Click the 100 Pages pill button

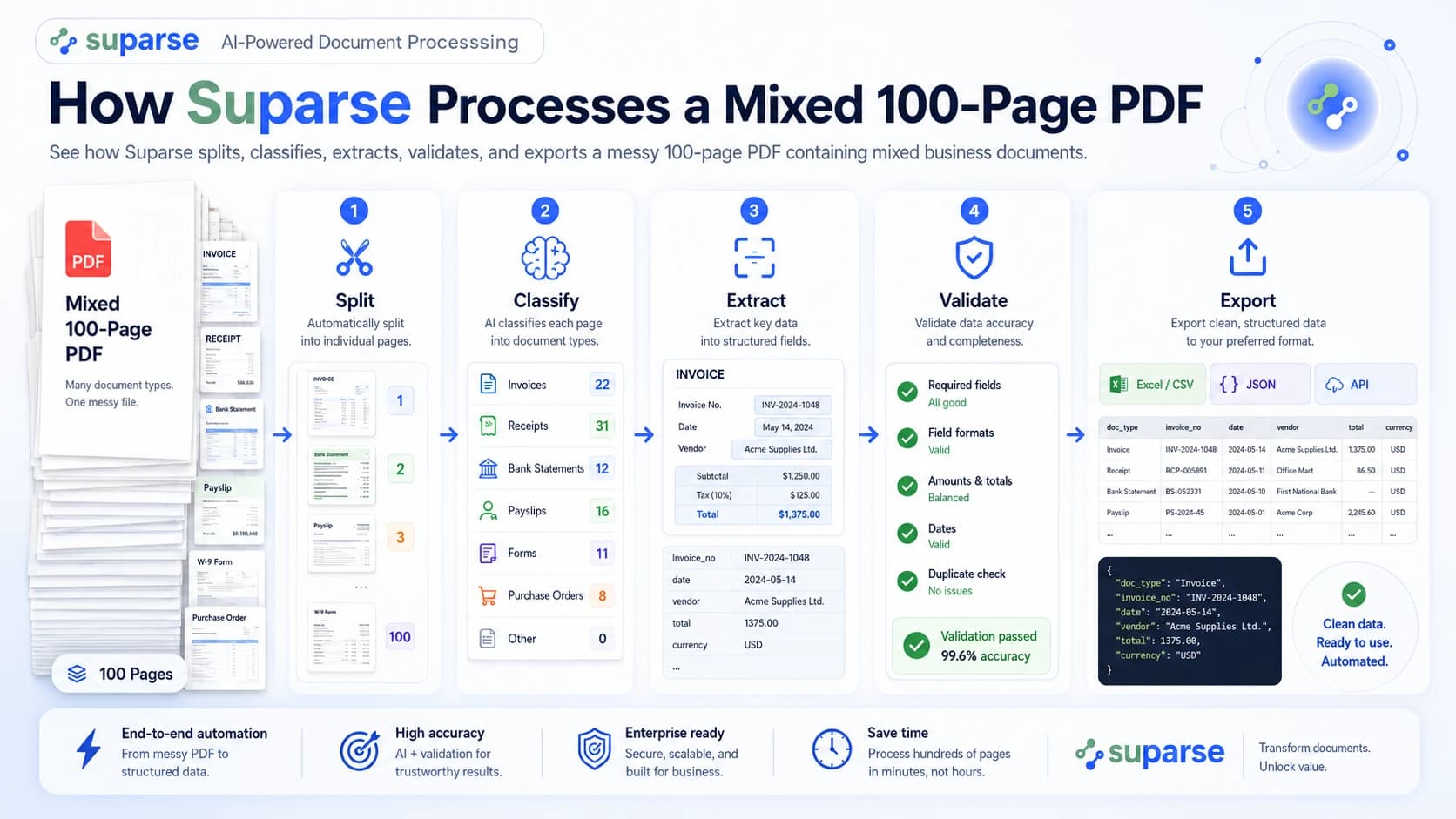(120, 674)
